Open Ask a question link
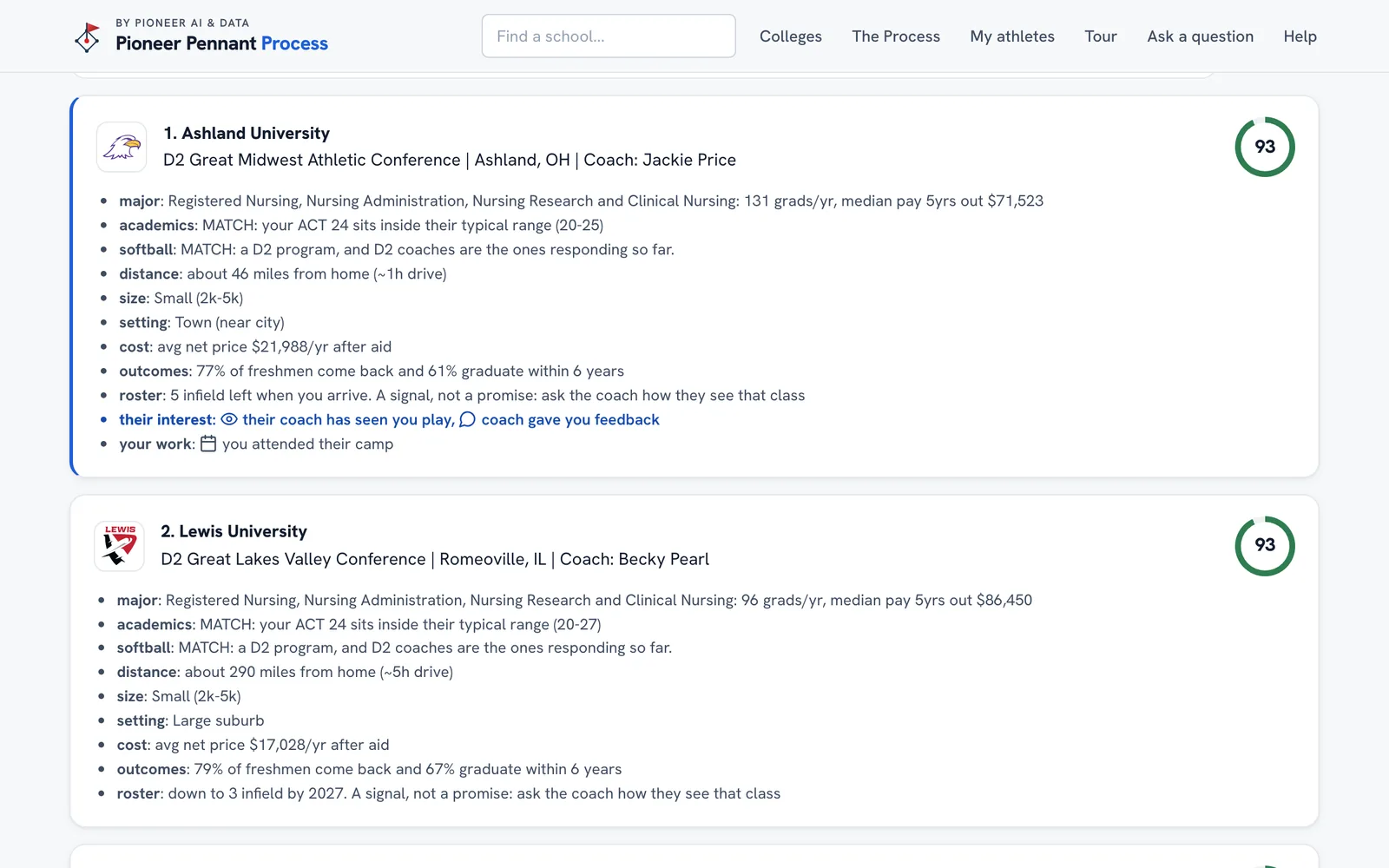 [1201, 36]
